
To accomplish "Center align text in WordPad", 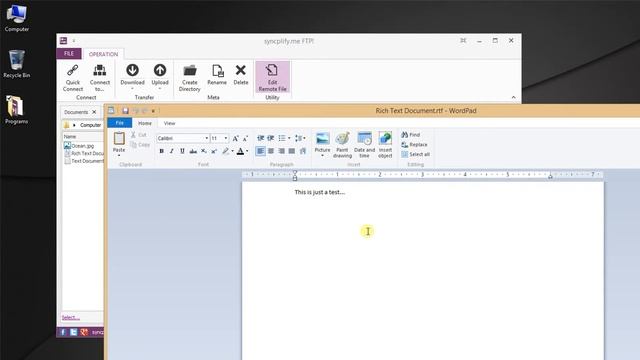I will click(271, 151).
